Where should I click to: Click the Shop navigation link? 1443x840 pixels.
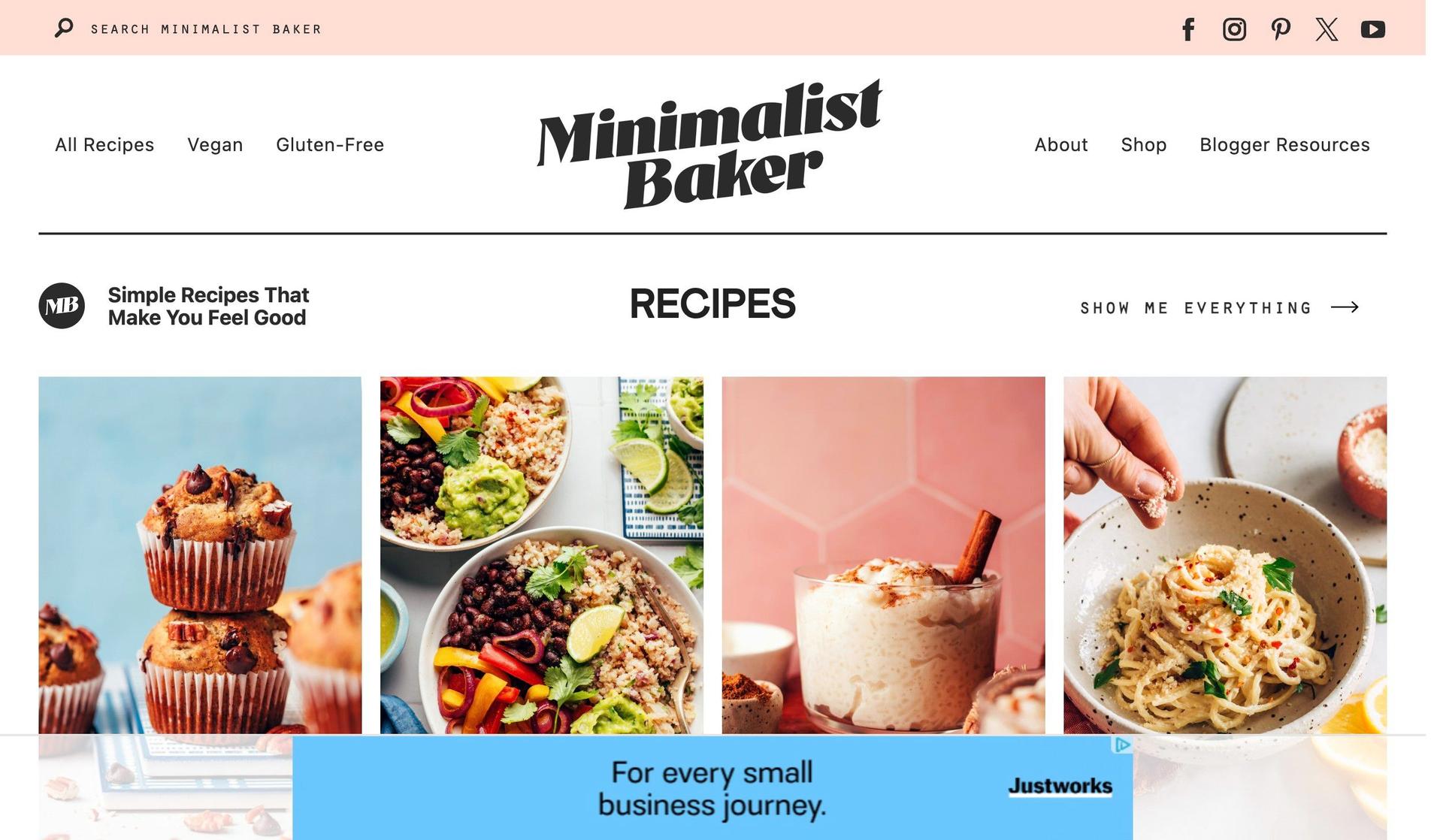point(1143,144)
